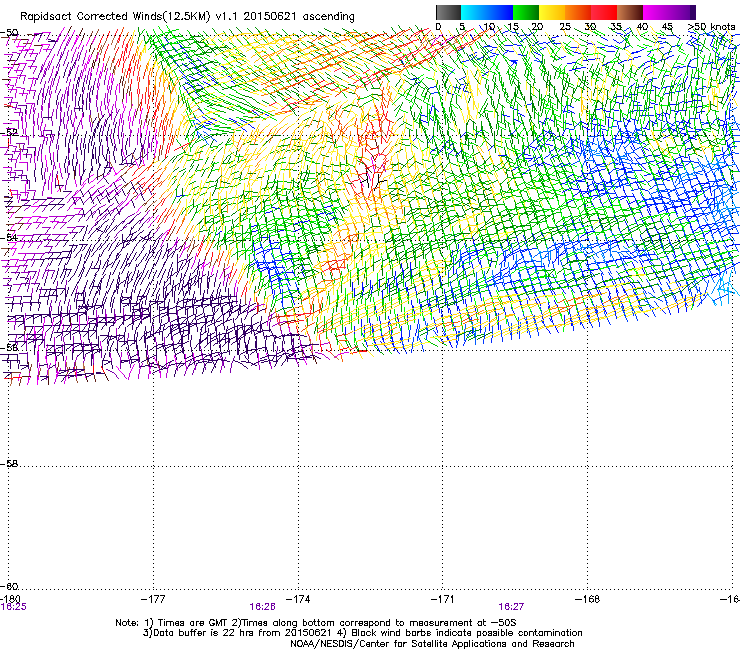Click the 16:25 time label
Screen dimensions: 740x650
[x=14, y=607]
